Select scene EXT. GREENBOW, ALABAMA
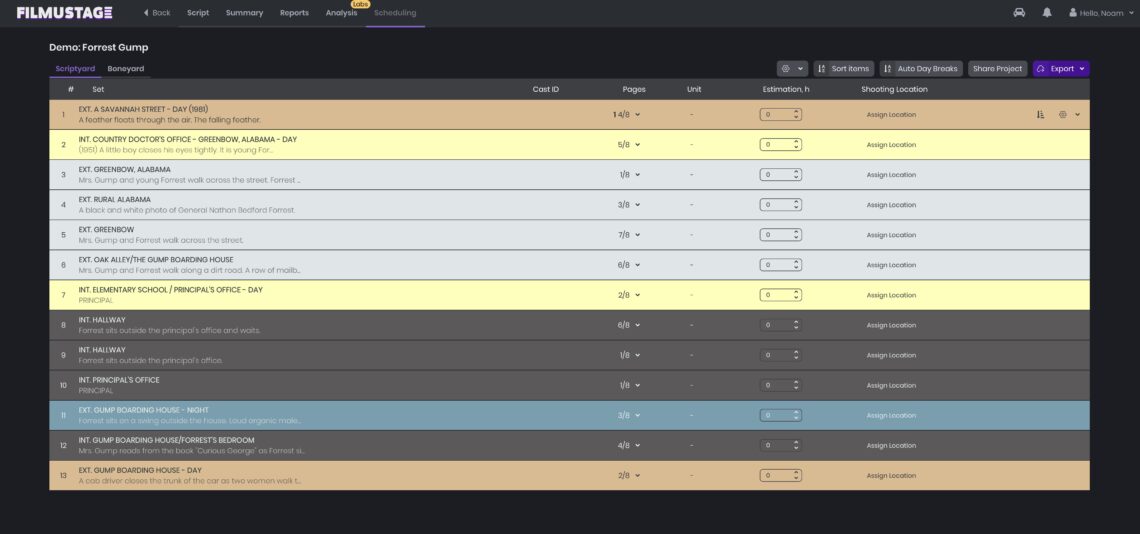This screenshot has width=1140, height=534. tap(569, 175)
